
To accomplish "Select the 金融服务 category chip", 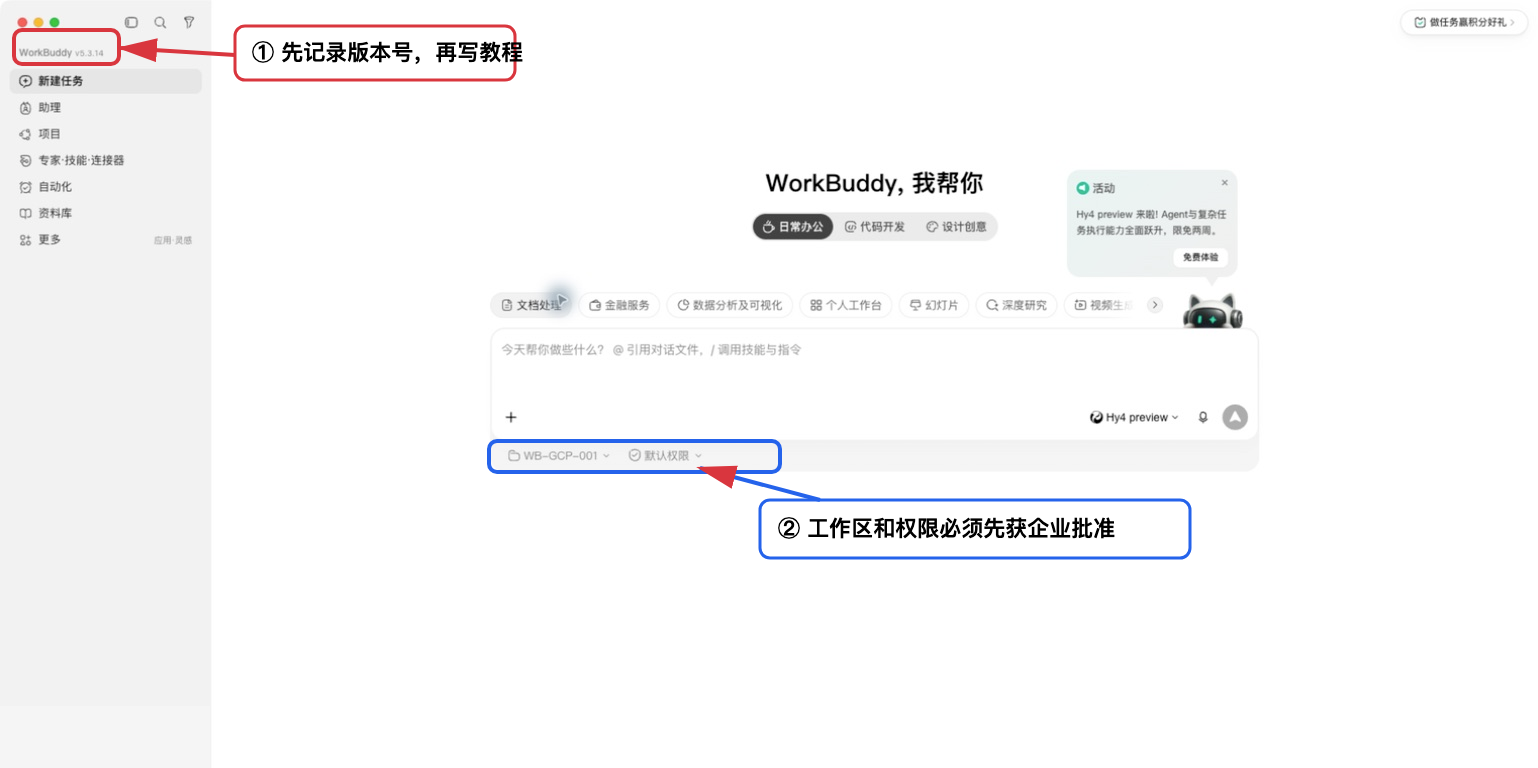I will (x=619, y=305).
